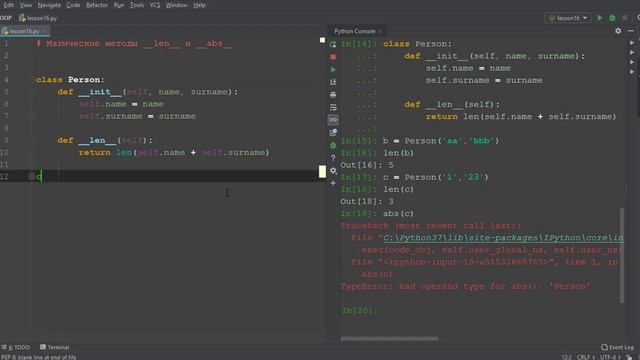The width and height of the screenshot is (640, 360).
Task: Click the TypeError message in console
Action: coord(465,286)
